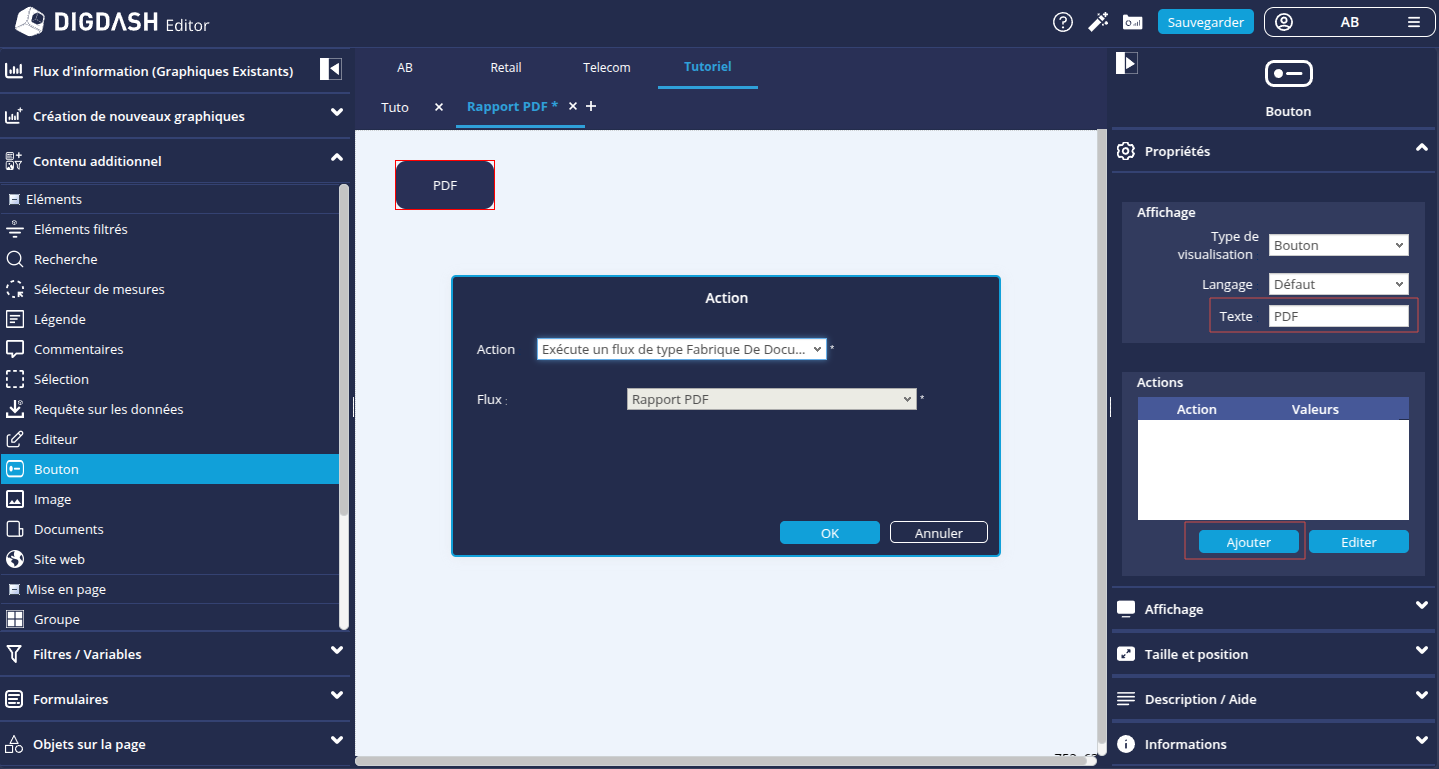Viewport: 1439px width, 769px height.
Task: Switch to the Retail tab
Action: (x=505, y=67)
